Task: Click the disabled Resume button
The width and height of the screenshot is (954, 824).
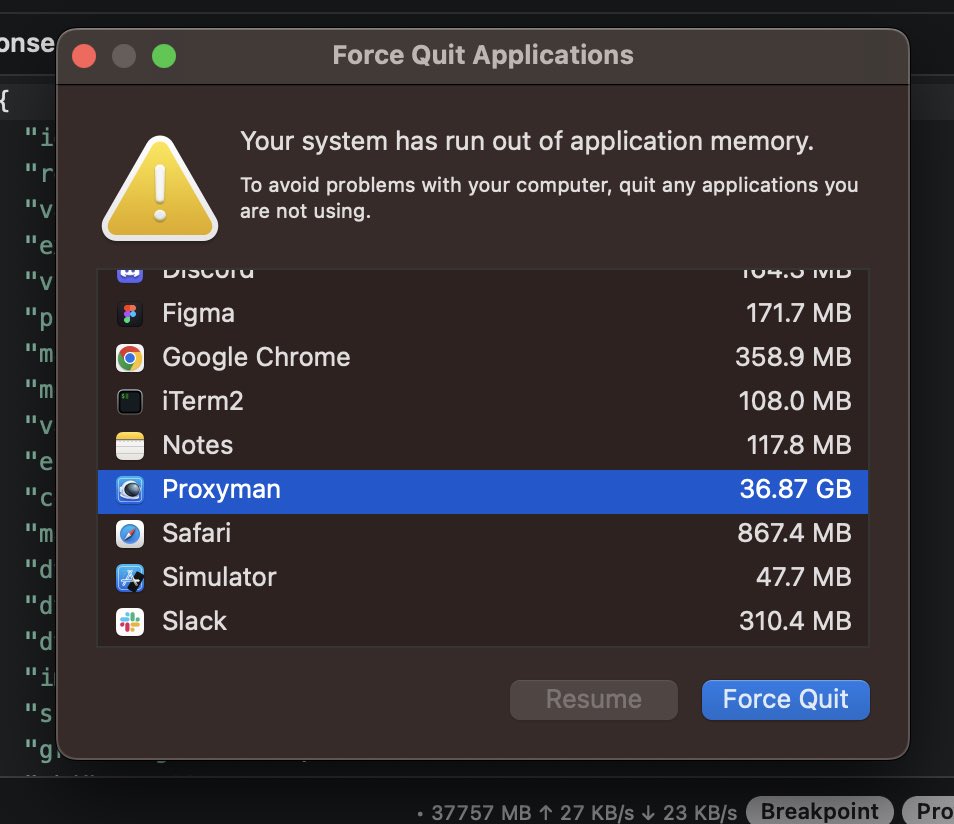Action: [594, 700]
